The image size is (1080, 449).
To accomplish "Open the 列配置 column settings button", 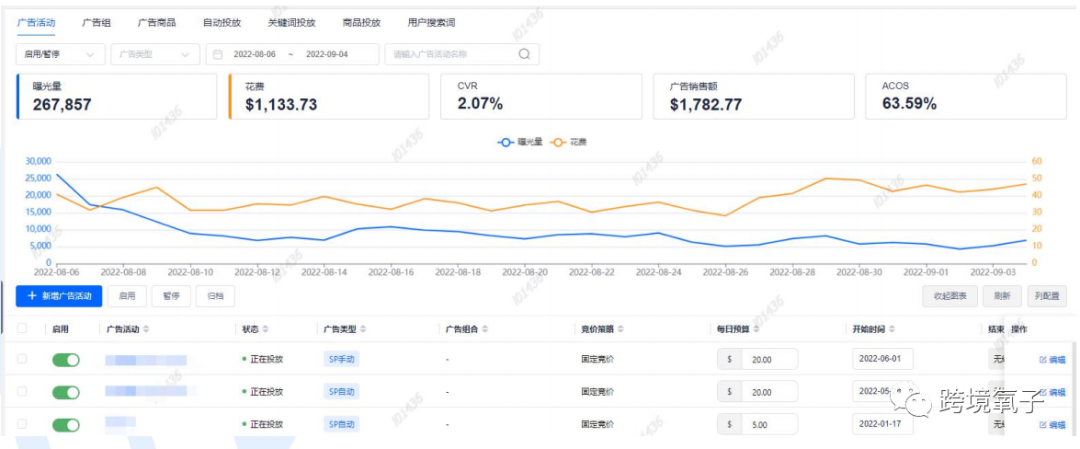I will [x=1047, y=296].
